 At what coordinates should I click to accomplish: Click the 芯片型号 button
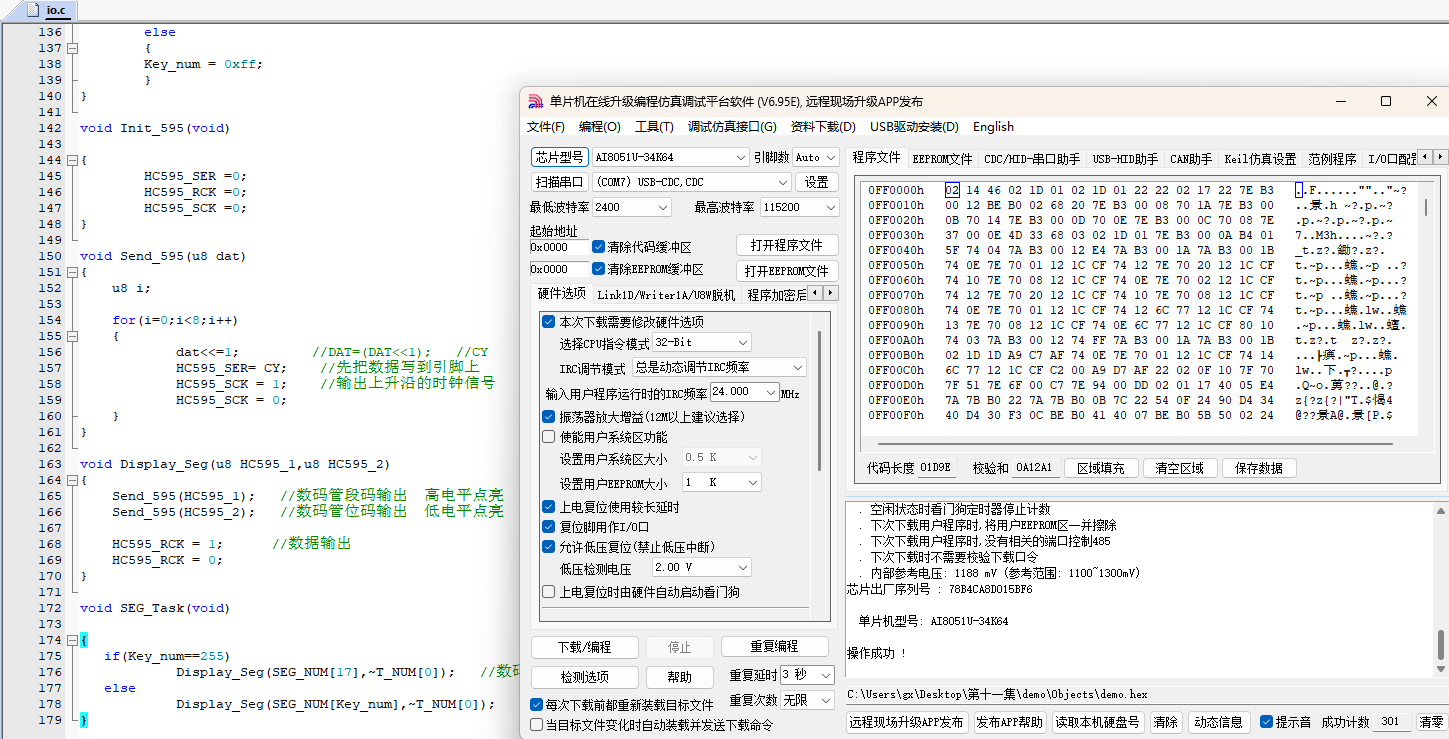pos(559,157)
